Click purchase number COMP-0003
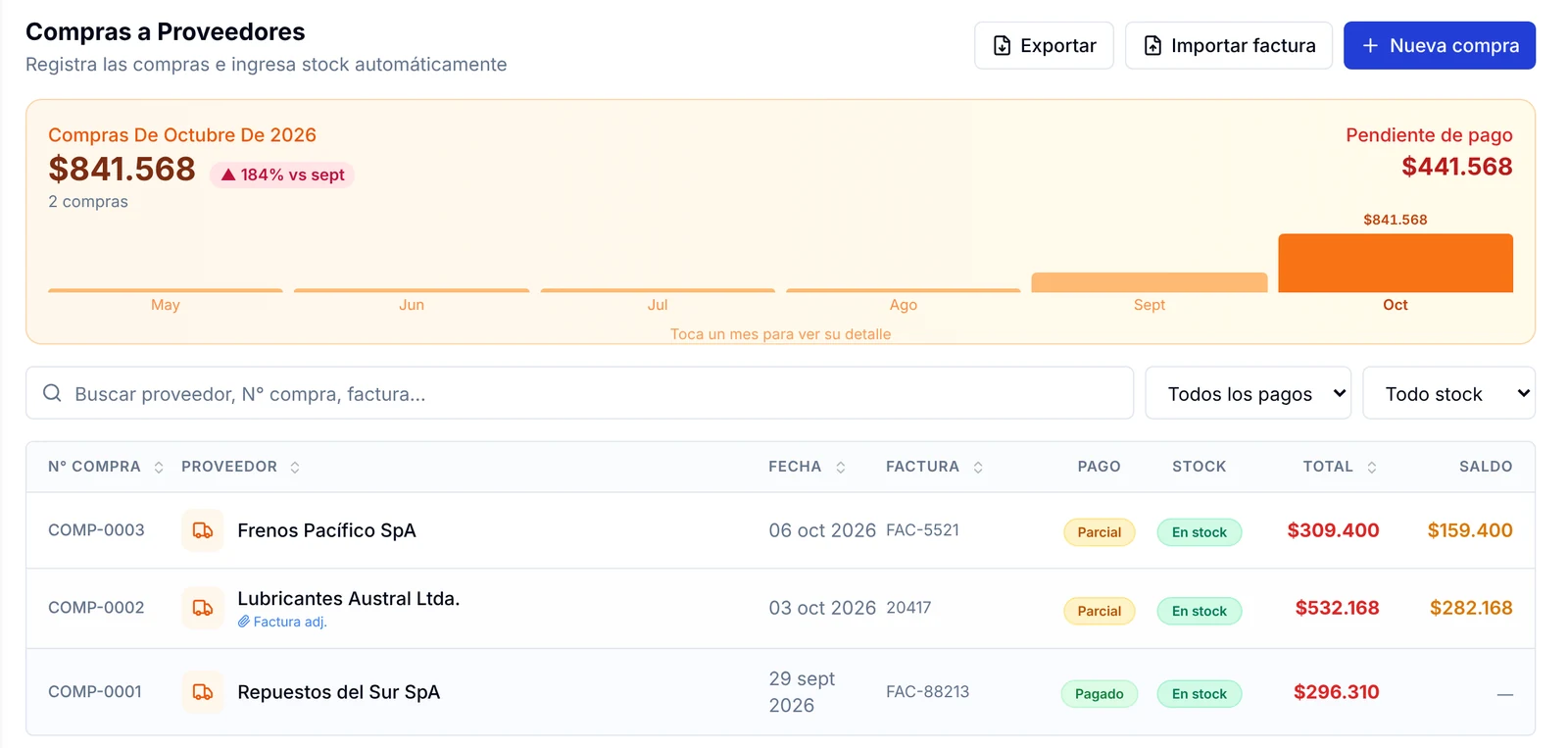Image resolution: width=1568 pixels, height=748 pixels. 96,530
